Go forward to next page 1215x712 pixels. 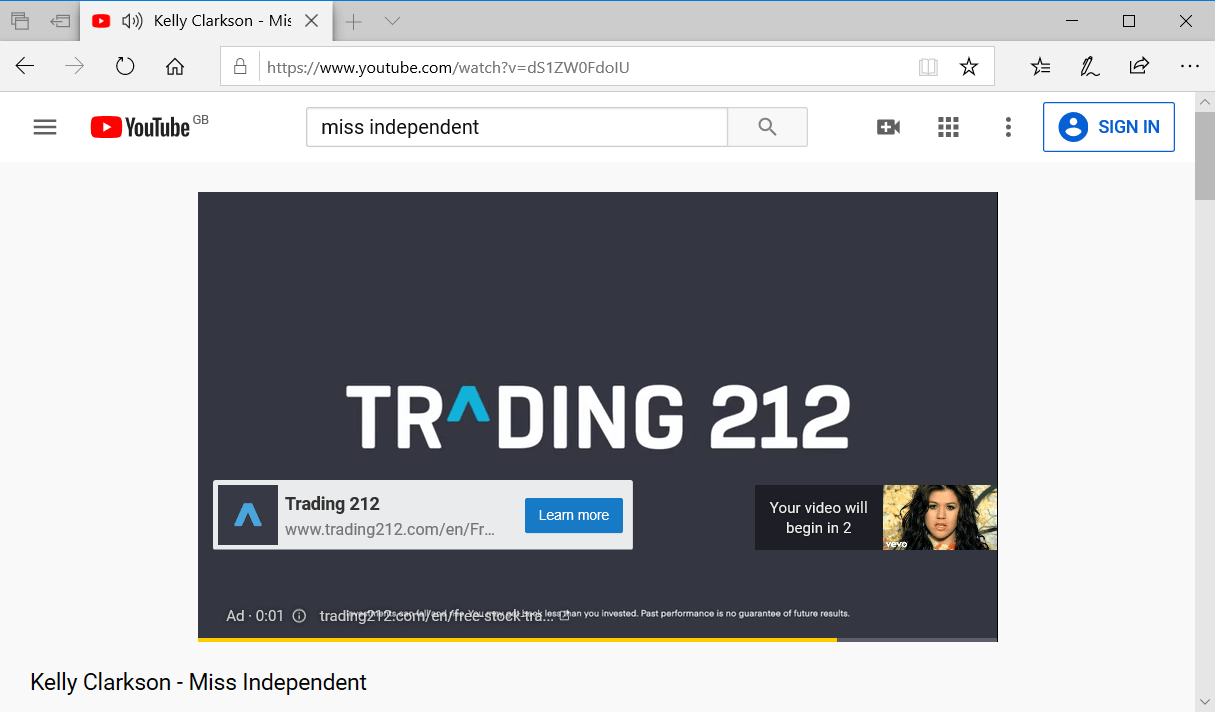[x=75, y=66]
